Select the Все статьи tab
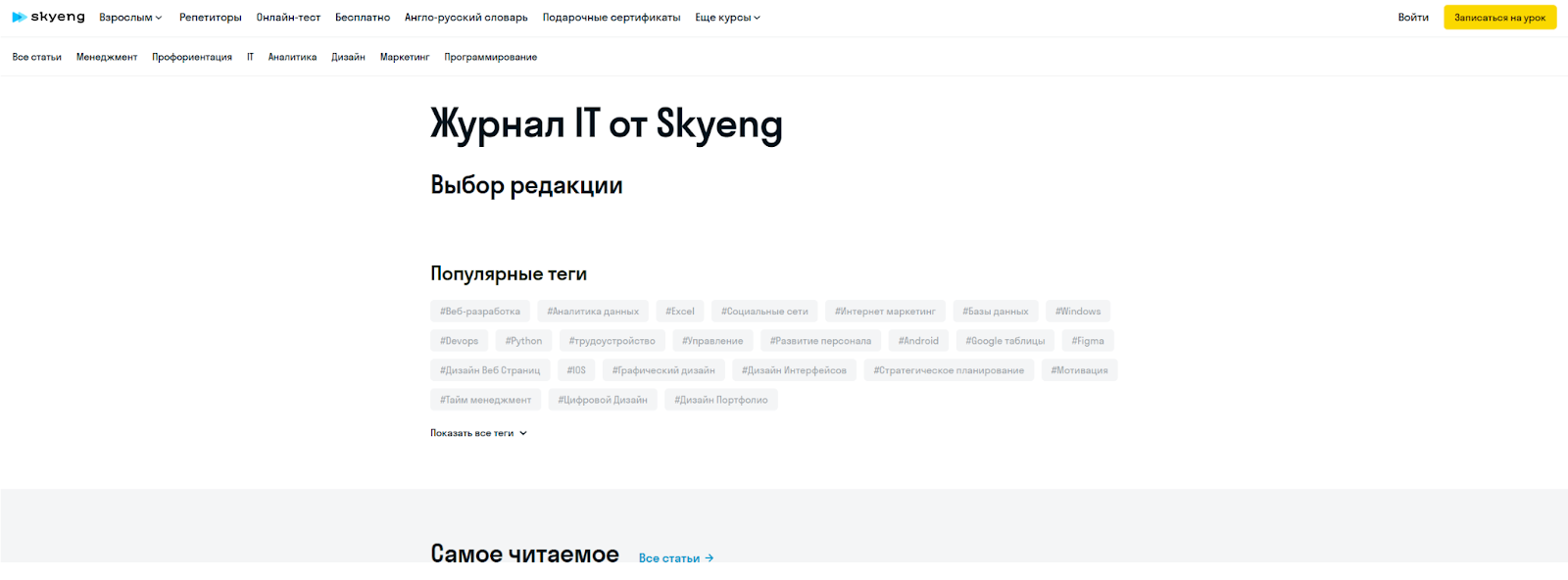 (x=37, y=57)
